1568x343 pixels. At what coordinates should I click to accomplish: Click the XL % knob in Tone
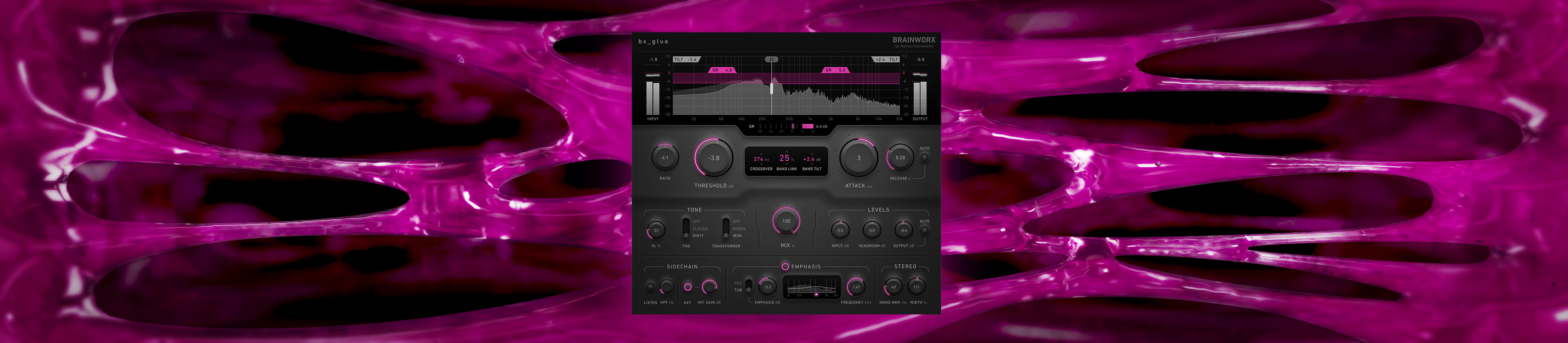point(655,230)
